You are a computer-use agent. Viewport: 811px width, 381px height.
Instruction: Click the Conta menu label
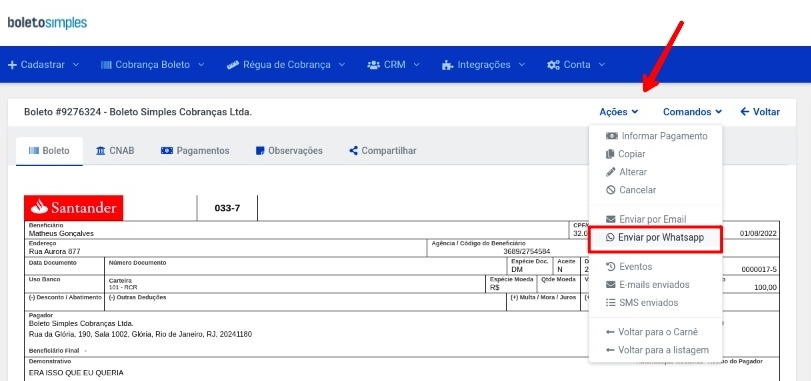tap(577, 65)
